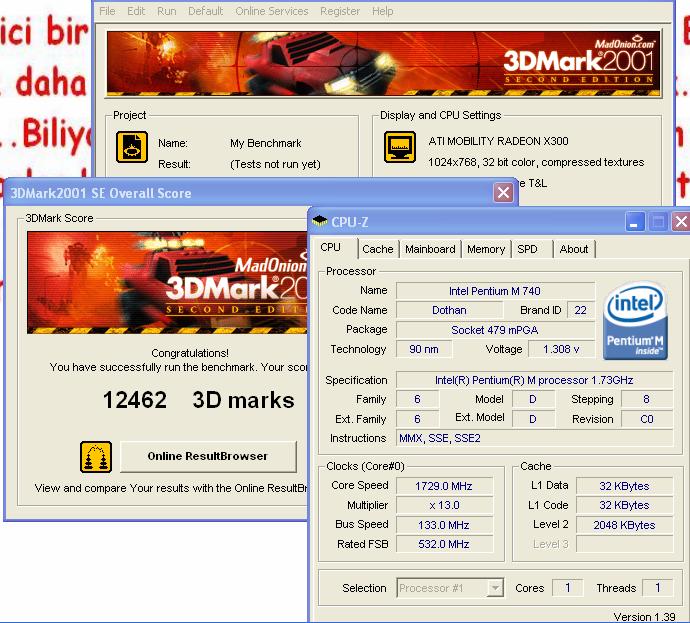Click the Model value 'D'
Image resolution: width=690 pixels, height=623 pixels.
pos(533,399)
